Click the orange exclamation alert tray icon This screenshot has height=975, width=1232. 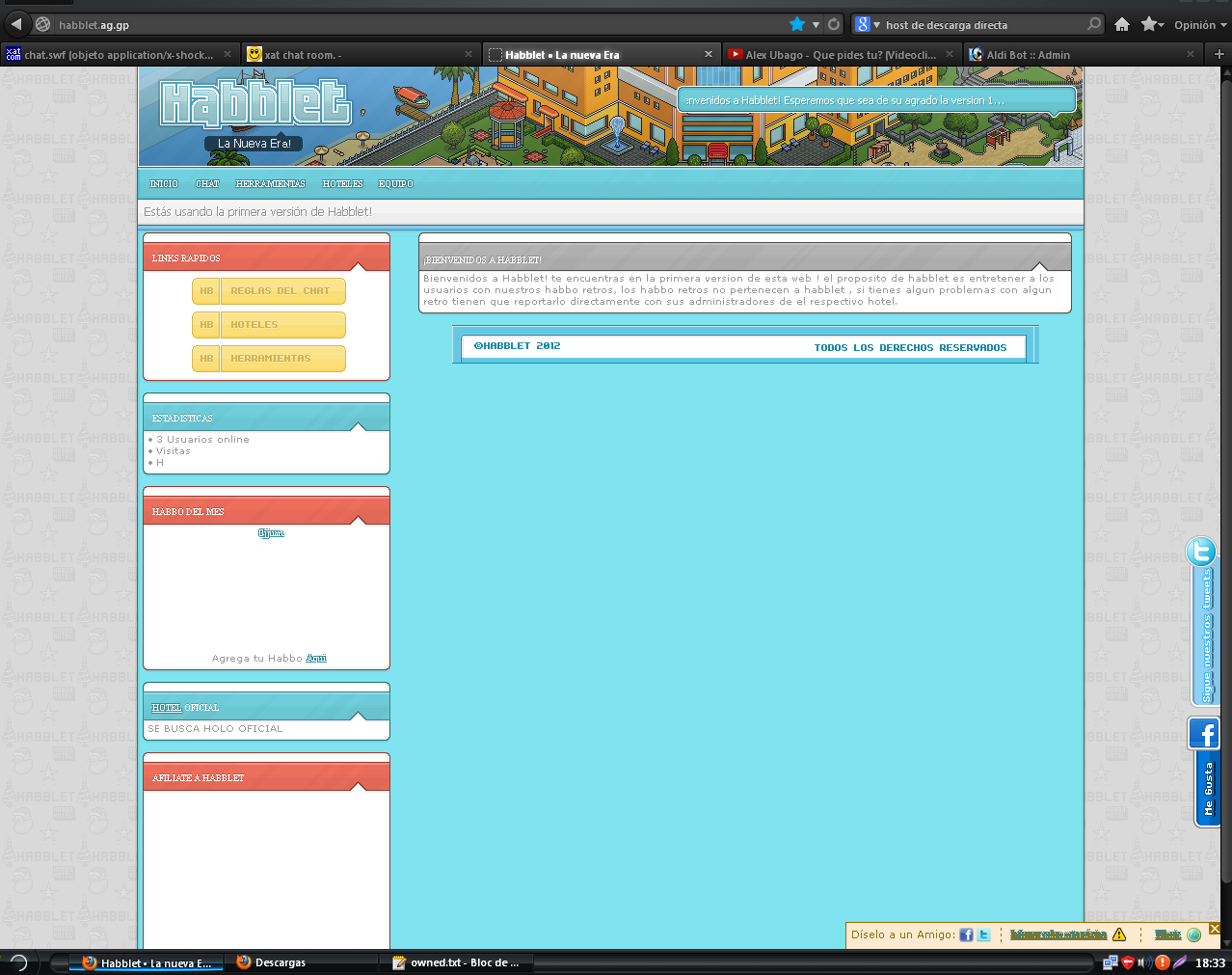point(1163,962)
